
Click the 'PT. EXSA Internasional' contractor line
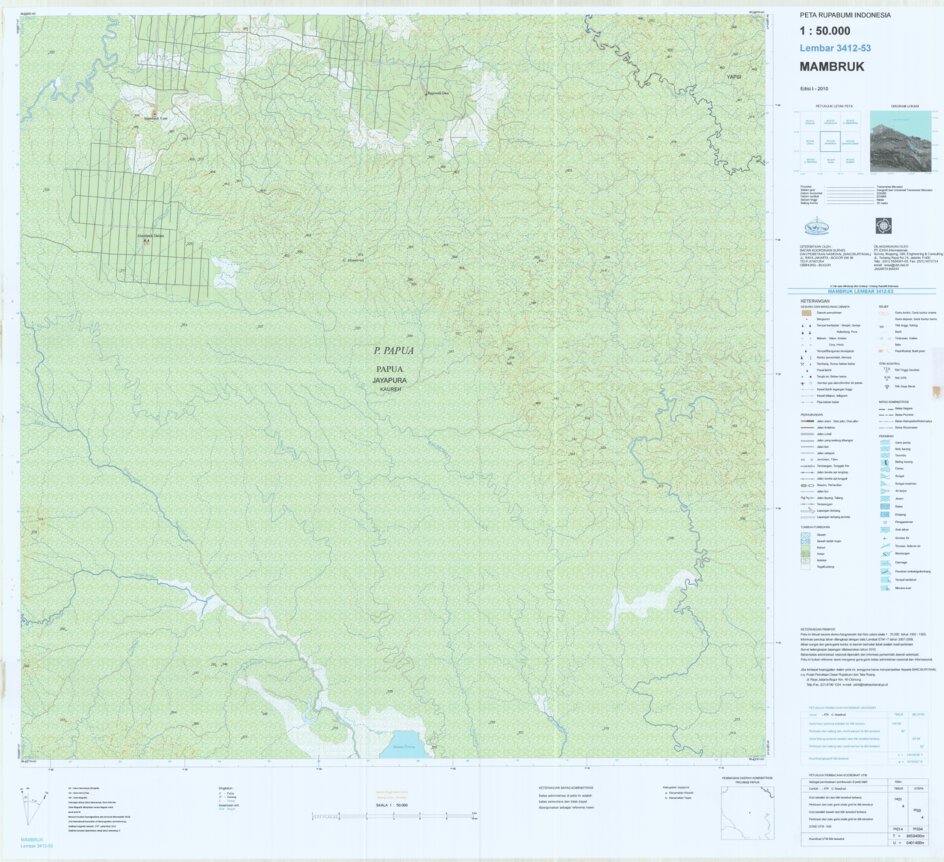(892, 250)
